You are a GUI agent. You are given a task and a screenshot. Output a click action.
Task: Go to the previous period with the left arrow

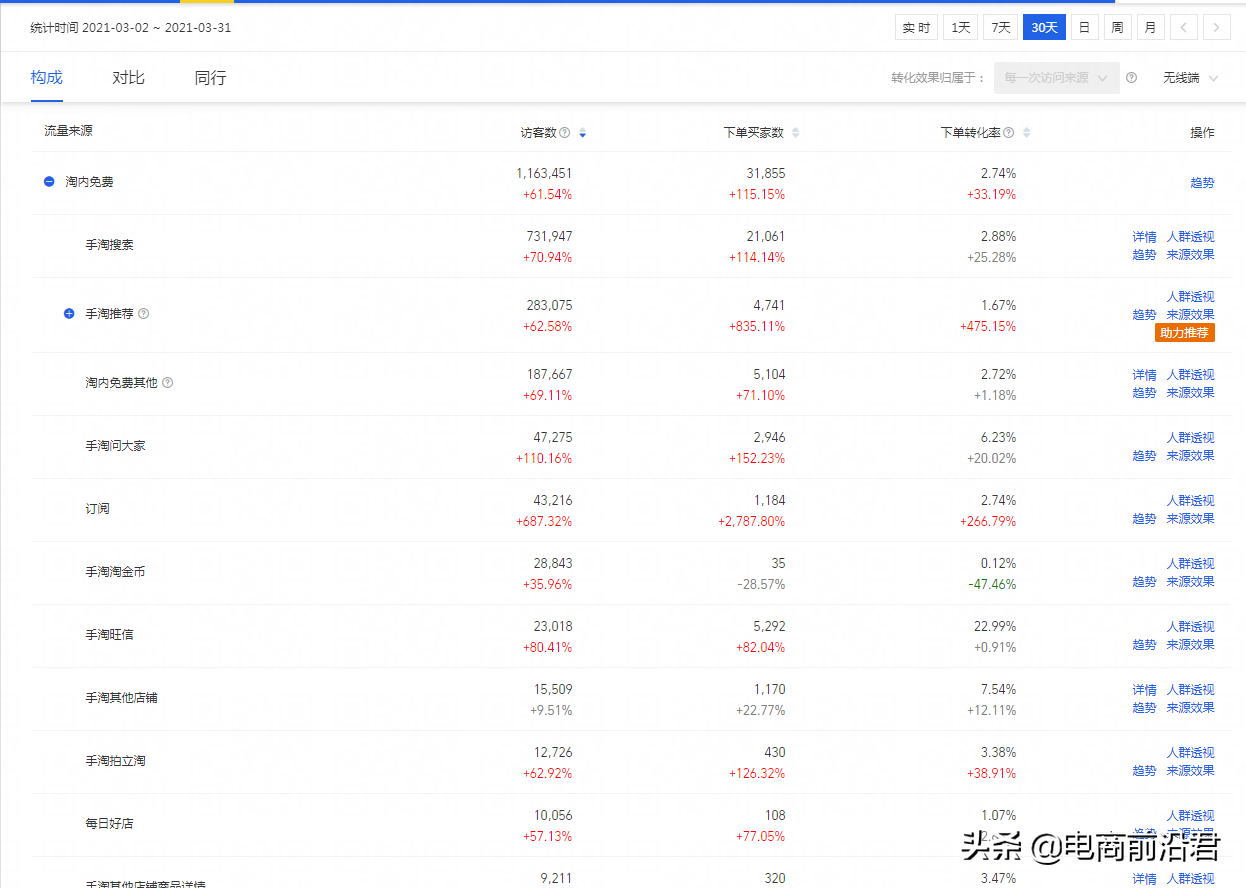click(1184, 28)
